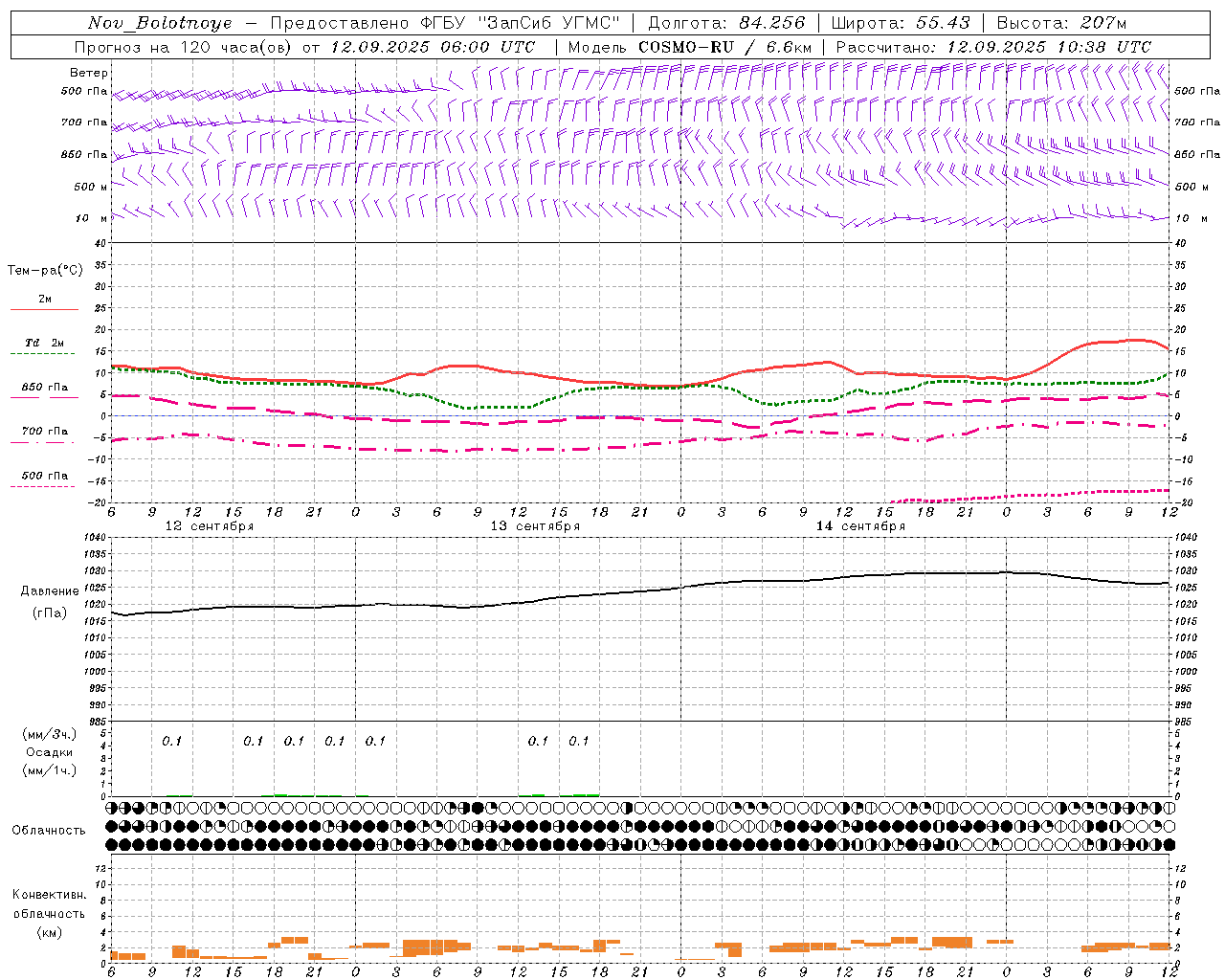Screen dimensions: 1225x980
Task: Select the Прогноз на 120 часа(ов) text
Action: click(x=182, y=47)
